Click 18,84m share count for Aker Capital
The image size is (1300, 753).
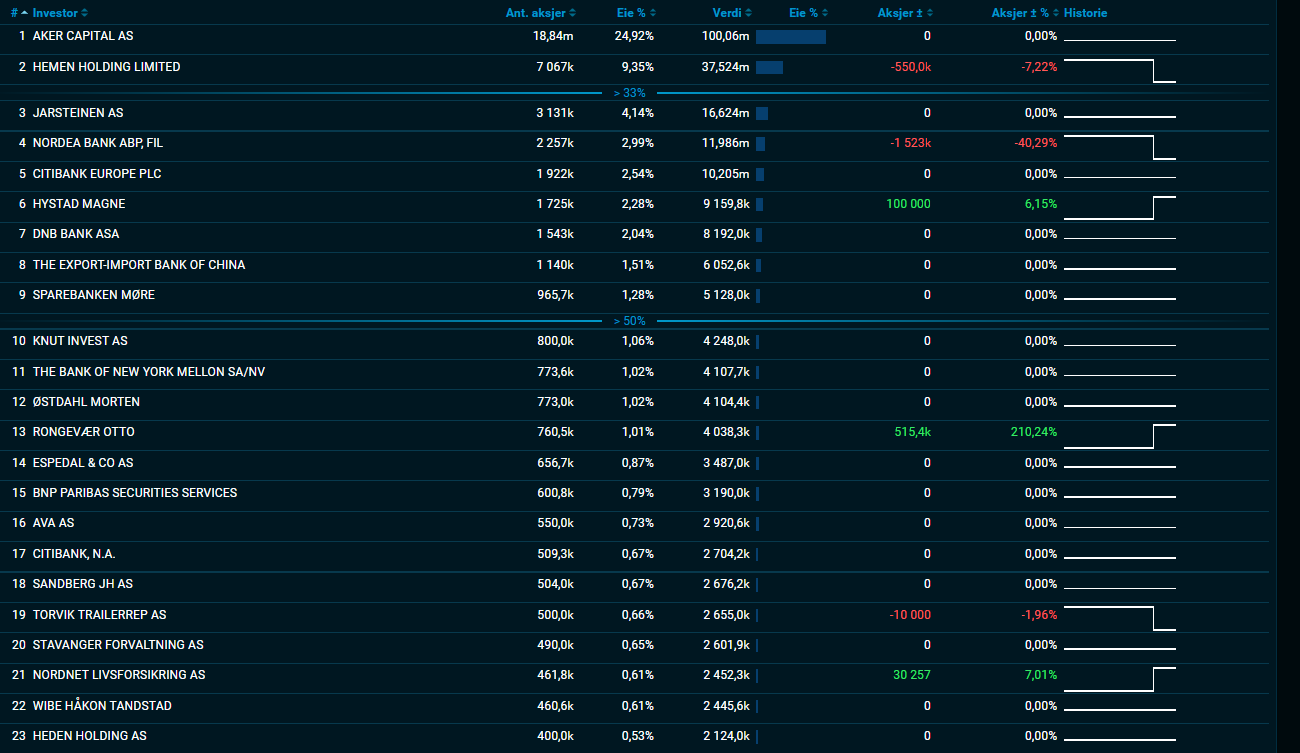(x=553, y=36)
